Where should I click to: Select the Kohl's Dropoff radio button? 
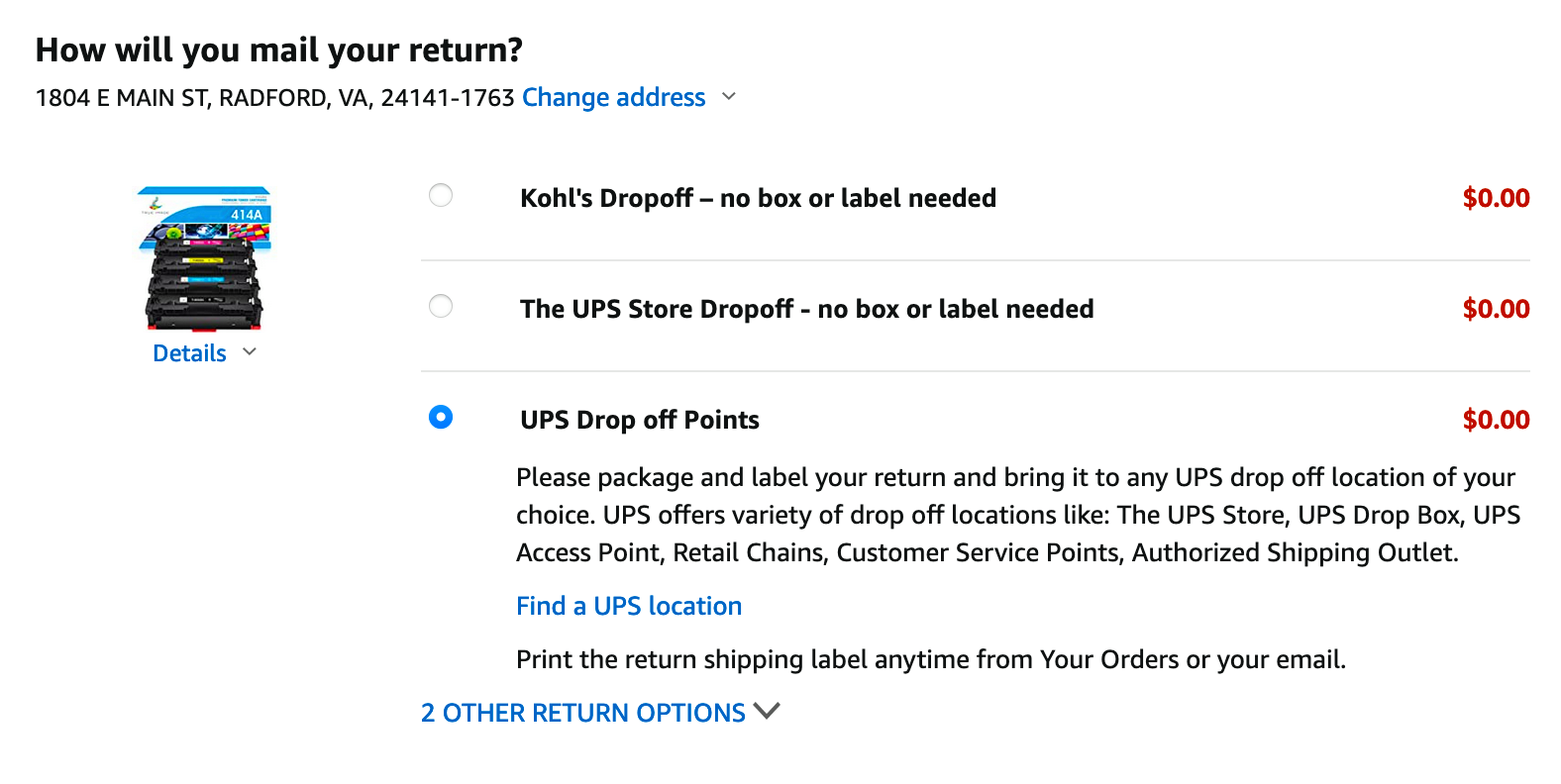pyautogui.click(x=441, y=195)
